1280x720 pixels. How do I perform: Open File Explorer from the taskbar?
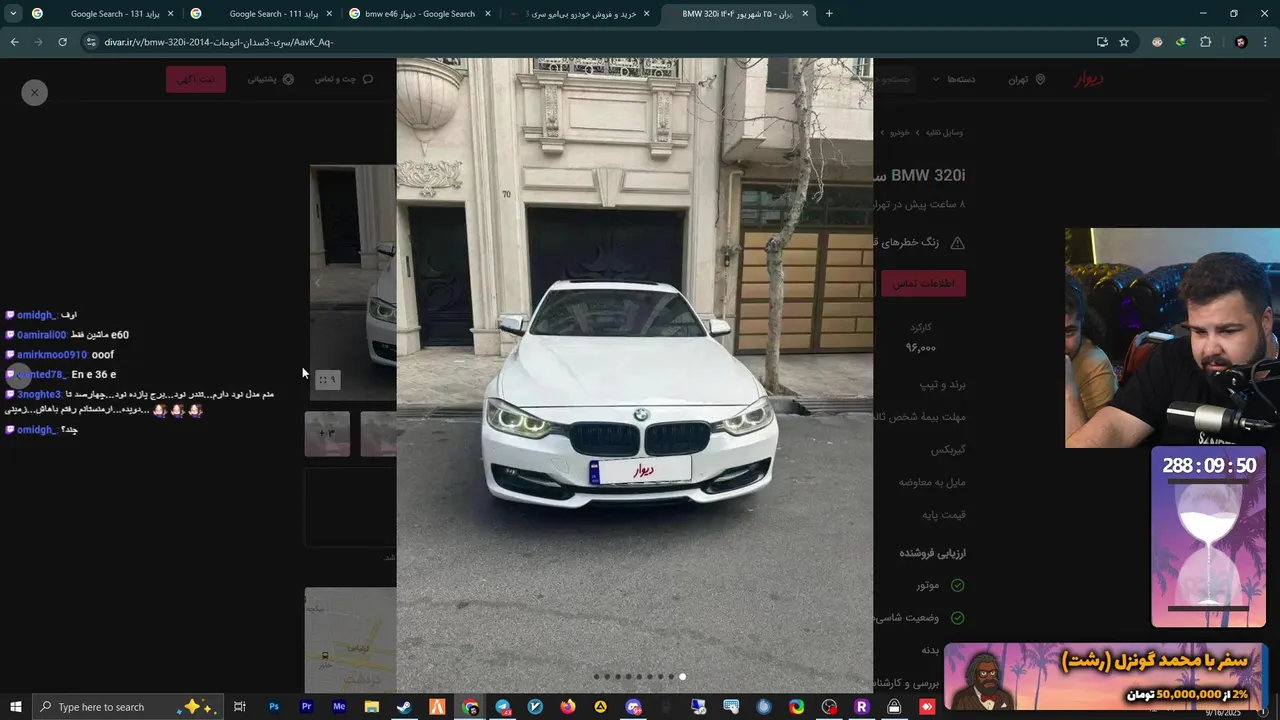(x=372, y=707)
